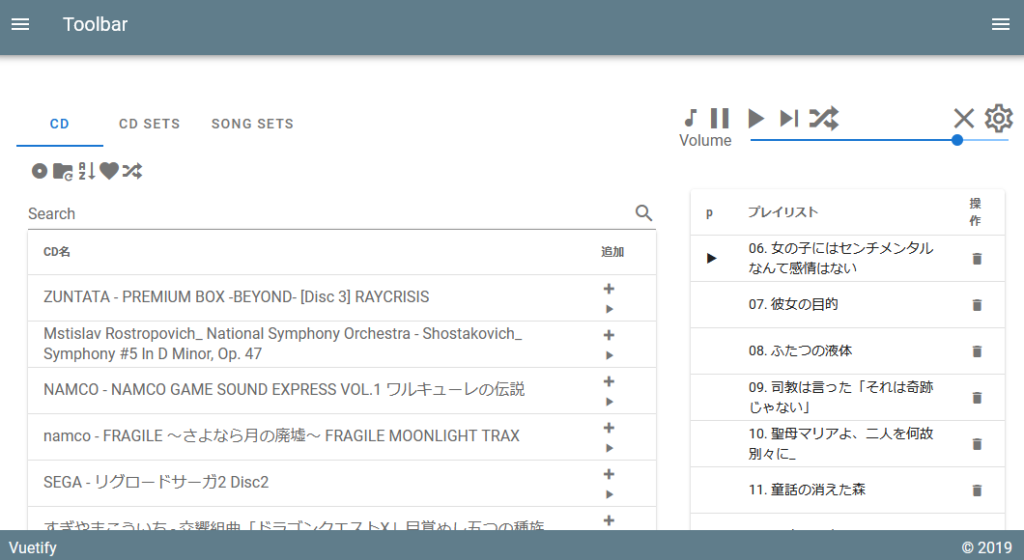
Task: Open player settings gear icon
Action: click(x=998, y=119)
